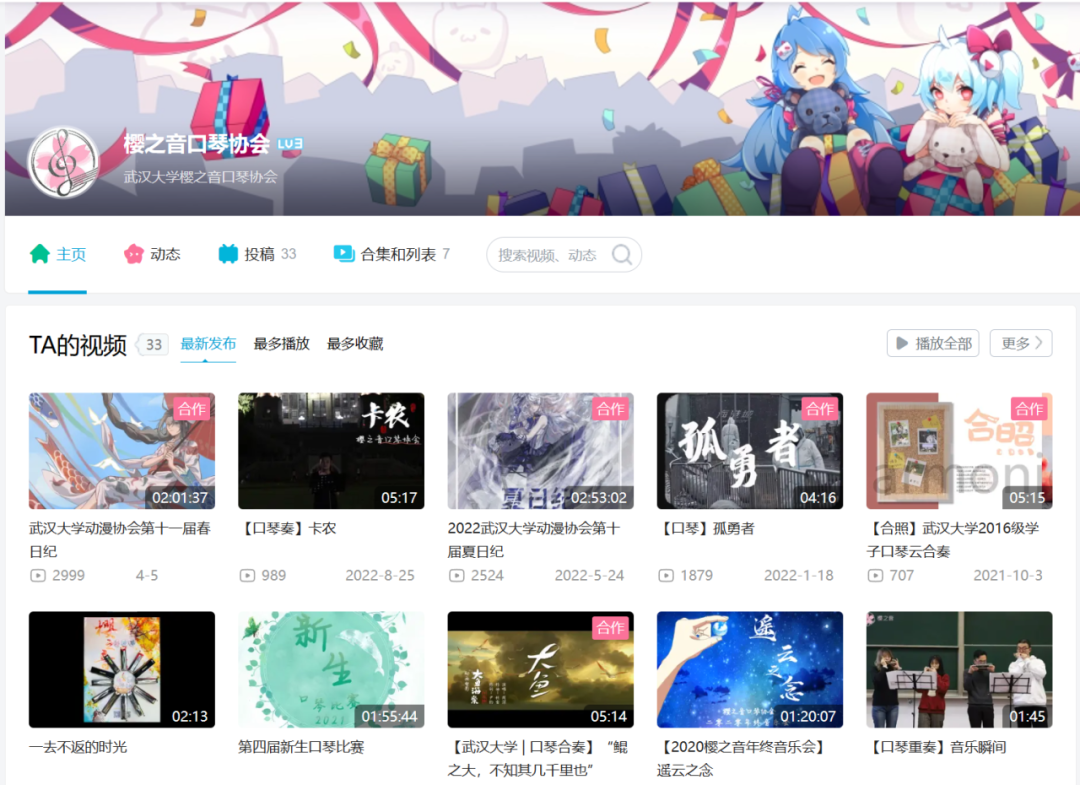Click the search magnifier icon

[622, 255]
